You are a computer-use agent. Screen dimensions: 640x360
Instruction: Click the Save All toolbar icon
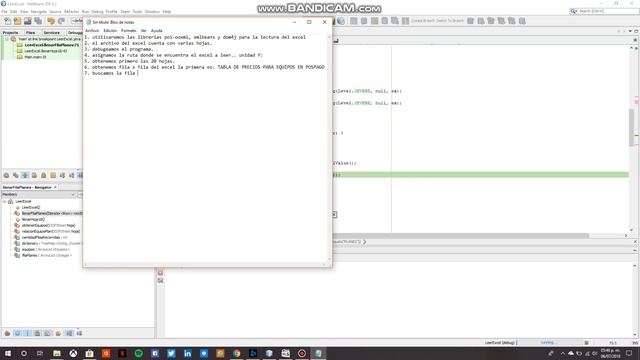[38, 21]
